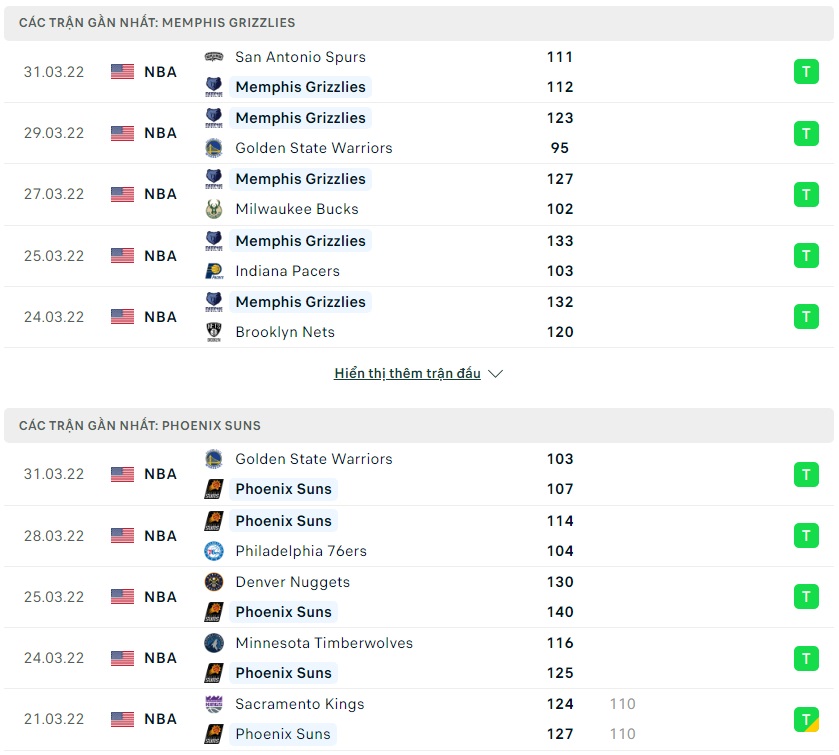Click "Hiển thị thêm trận đấu" link
This screenshot has width=839, height=755.
[407, 374]
